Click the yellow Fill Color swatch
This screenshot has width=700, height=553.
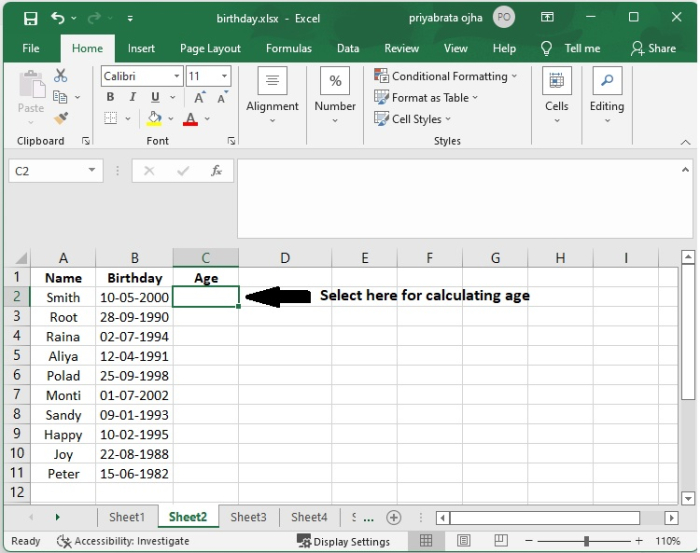[x=154, y=119]
